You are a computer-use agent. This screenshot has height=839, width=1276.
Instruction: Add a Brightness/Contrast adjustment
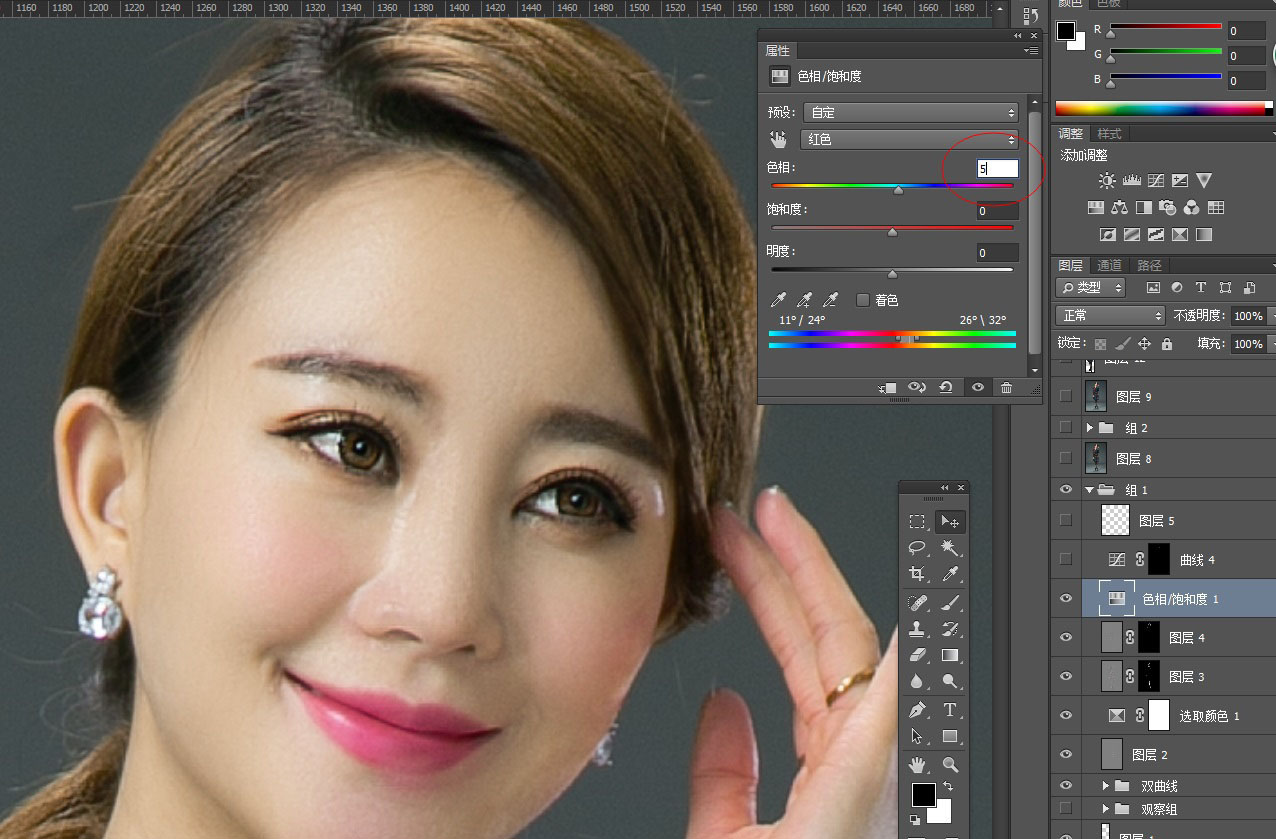(1107, 181)
